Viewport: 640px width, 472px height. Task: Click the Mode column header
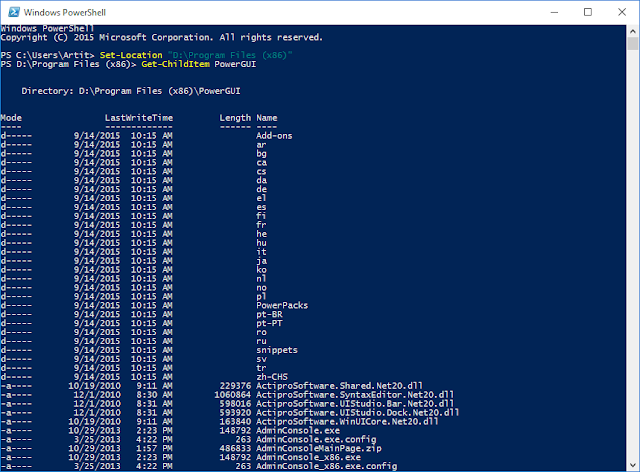click(x=11, y=118)
